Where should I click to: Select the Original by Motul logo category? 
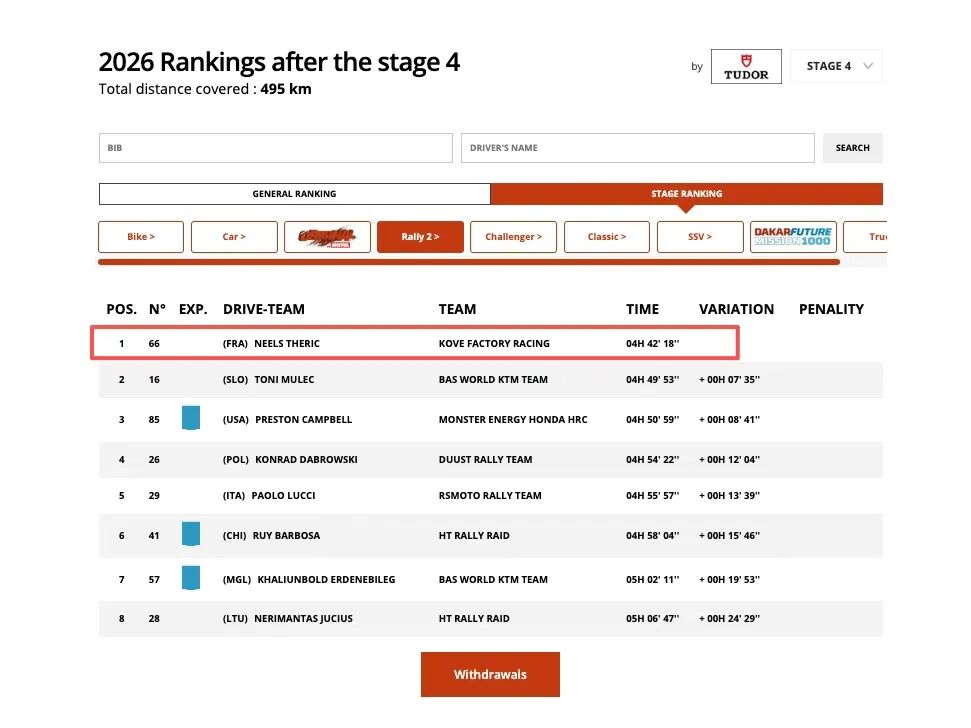pos(327,237)
